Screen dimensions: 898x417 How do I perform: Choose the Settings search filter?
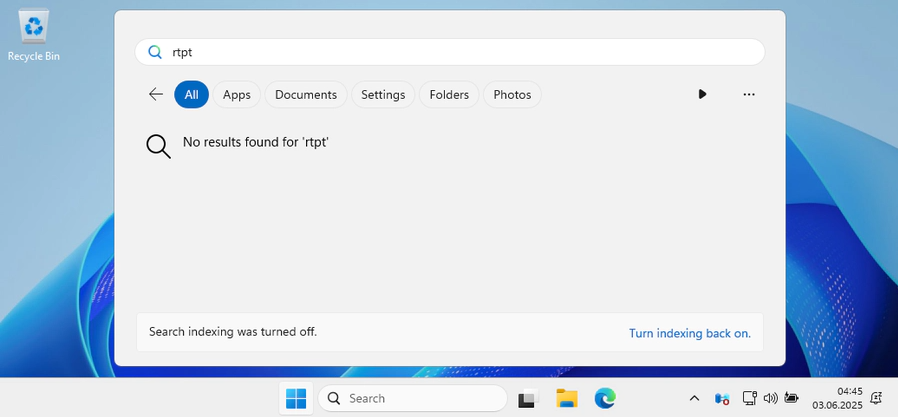(383, 94)
